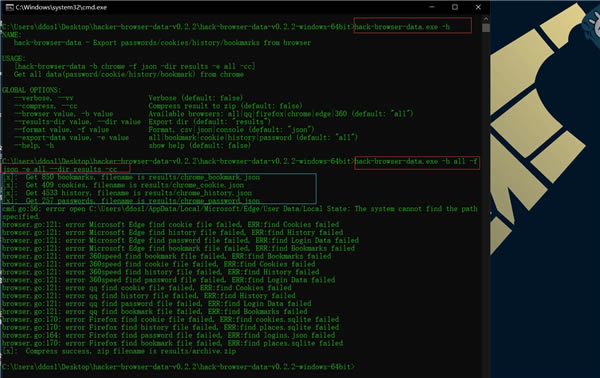Click 'Microsoft Edge find password file failed' line
600x378 pixels.
[180, 240]
